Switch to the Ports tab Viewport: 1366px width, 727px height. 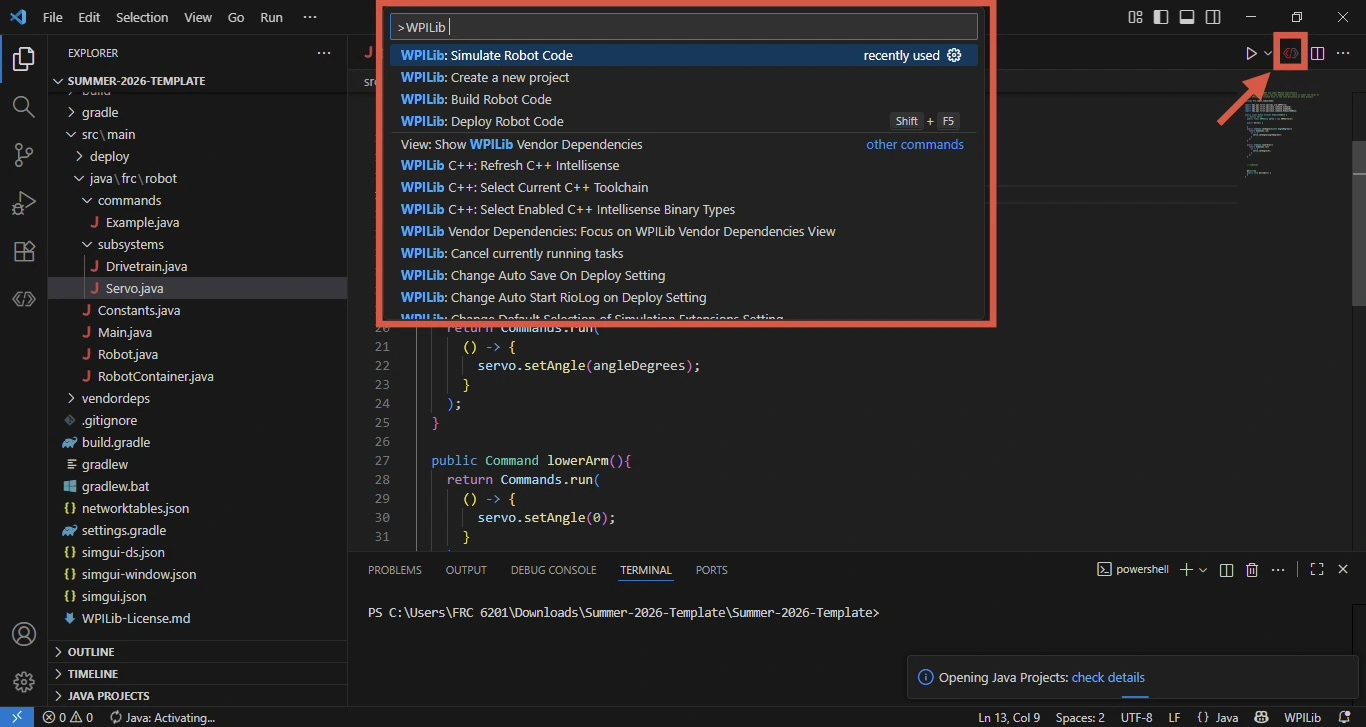tap(712, 570)
